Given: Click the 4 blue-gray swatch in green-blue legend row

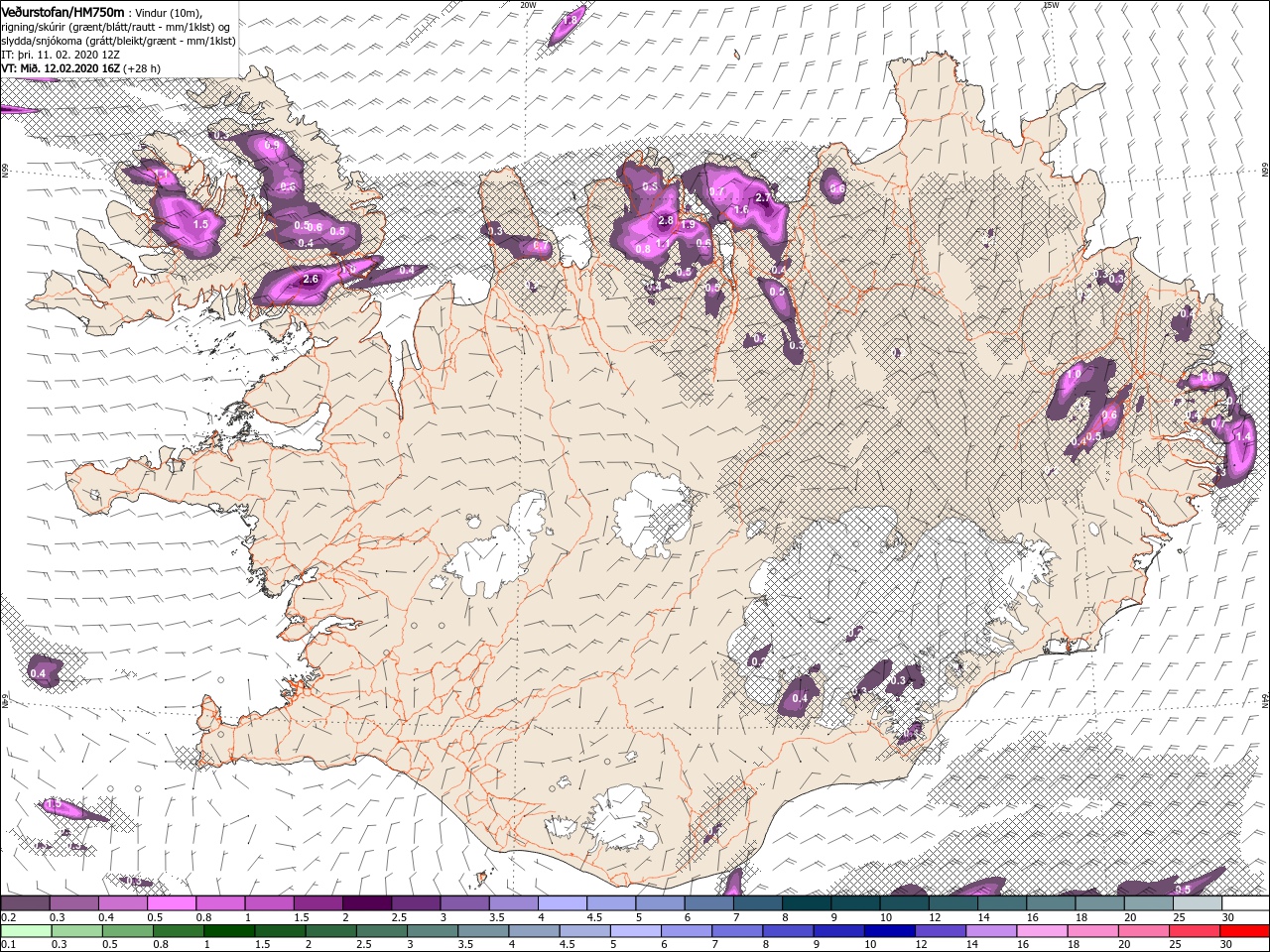Looking at the screenshot, I should coord(533,931).
